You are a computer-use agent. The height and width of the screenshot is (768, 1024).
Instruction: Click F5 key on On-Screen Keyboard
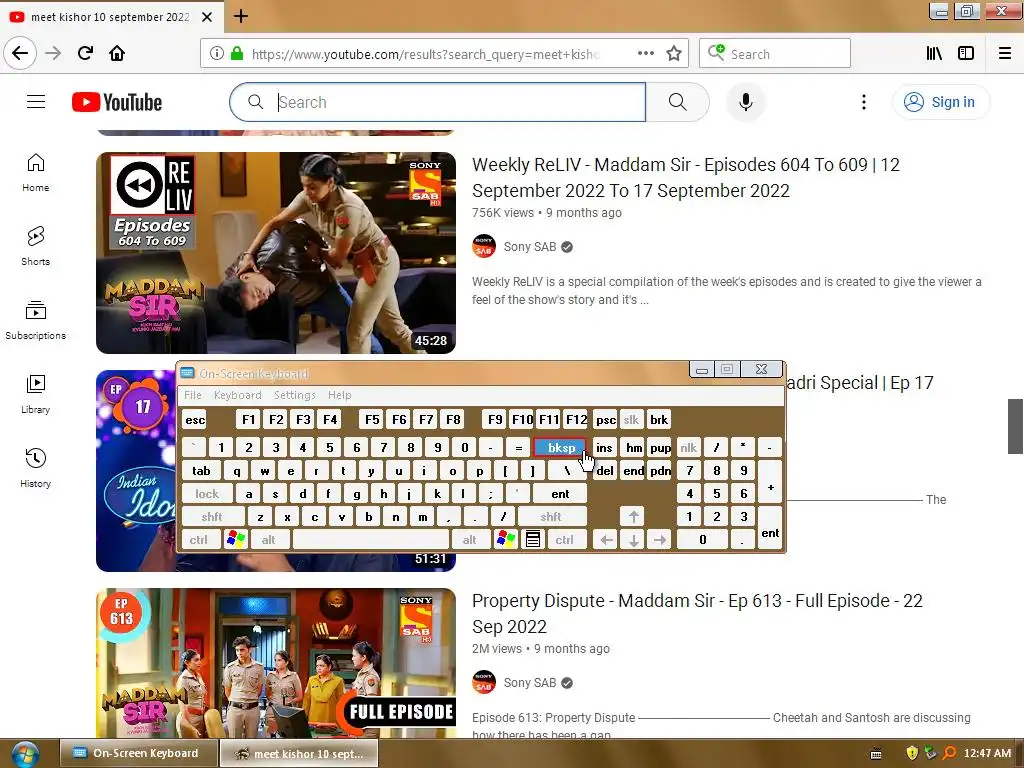(x=372, y=420)
